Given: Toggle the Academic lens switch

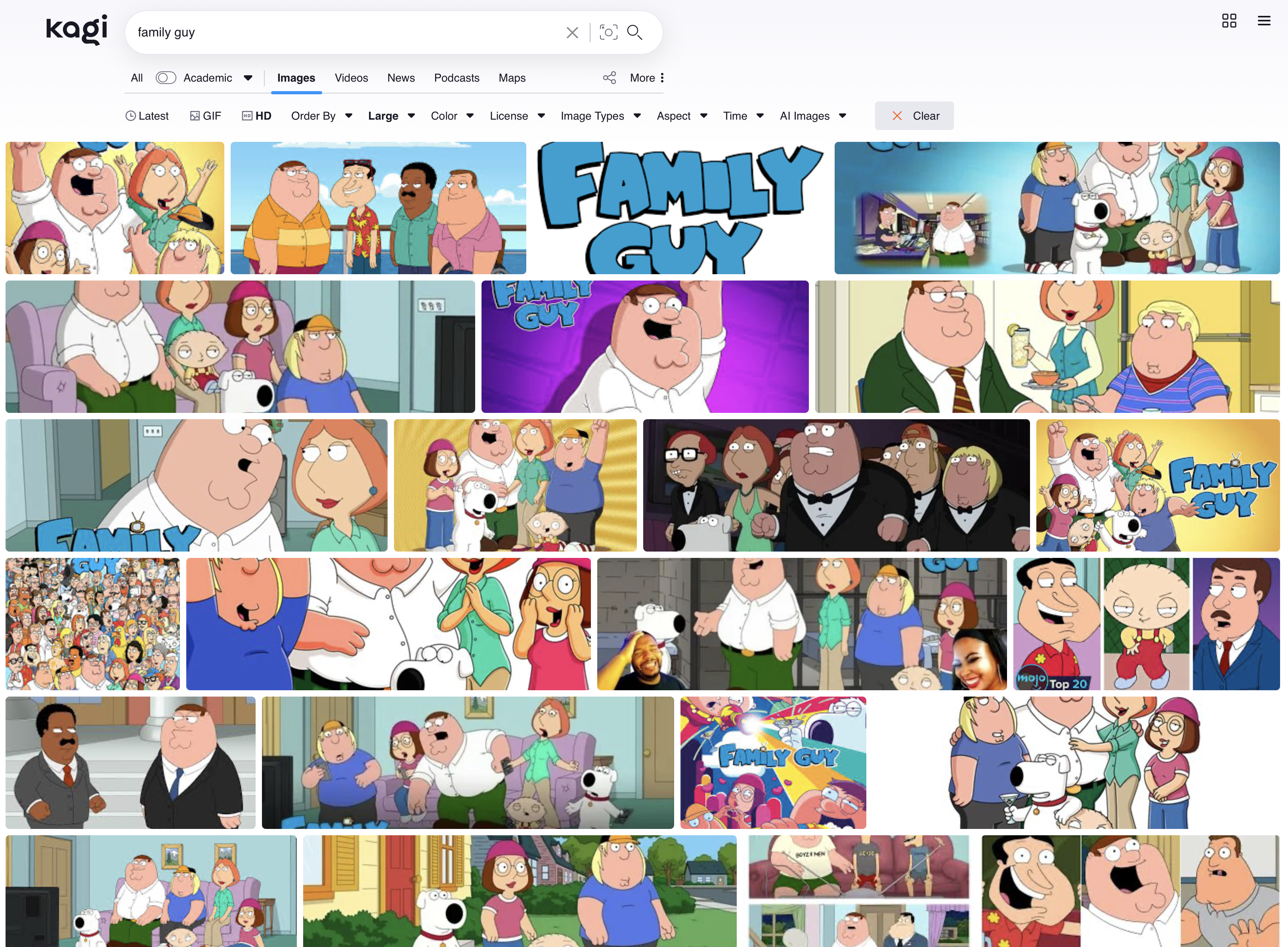Looking at the screenshot, I should click(x=166, y=78).
